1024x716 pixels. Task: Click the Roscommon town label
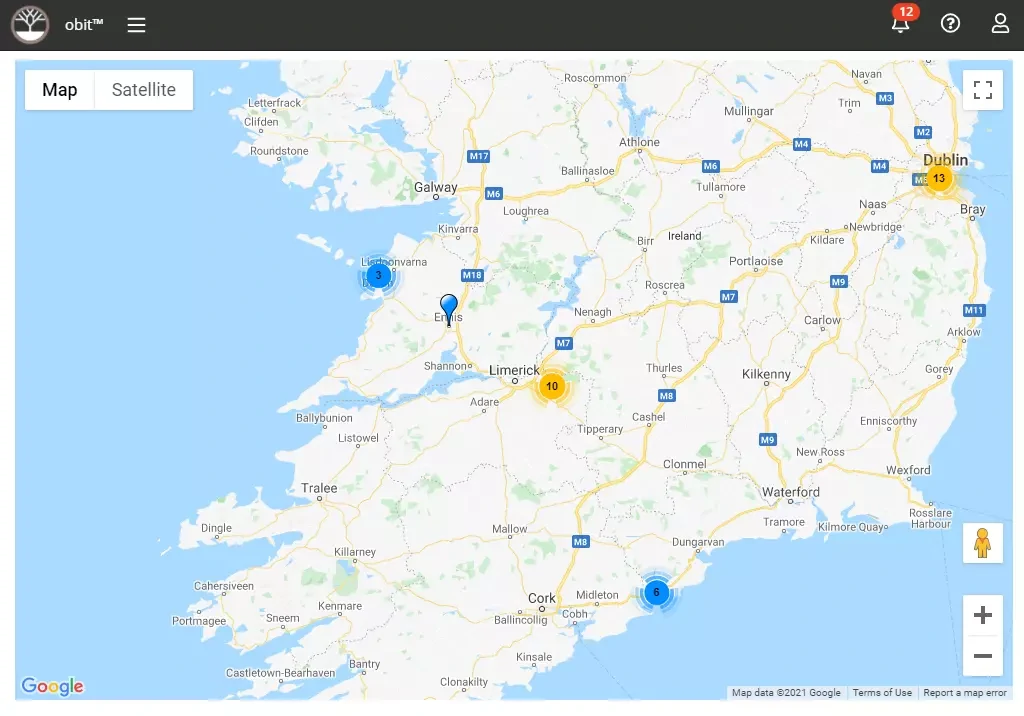coord(595,78)
